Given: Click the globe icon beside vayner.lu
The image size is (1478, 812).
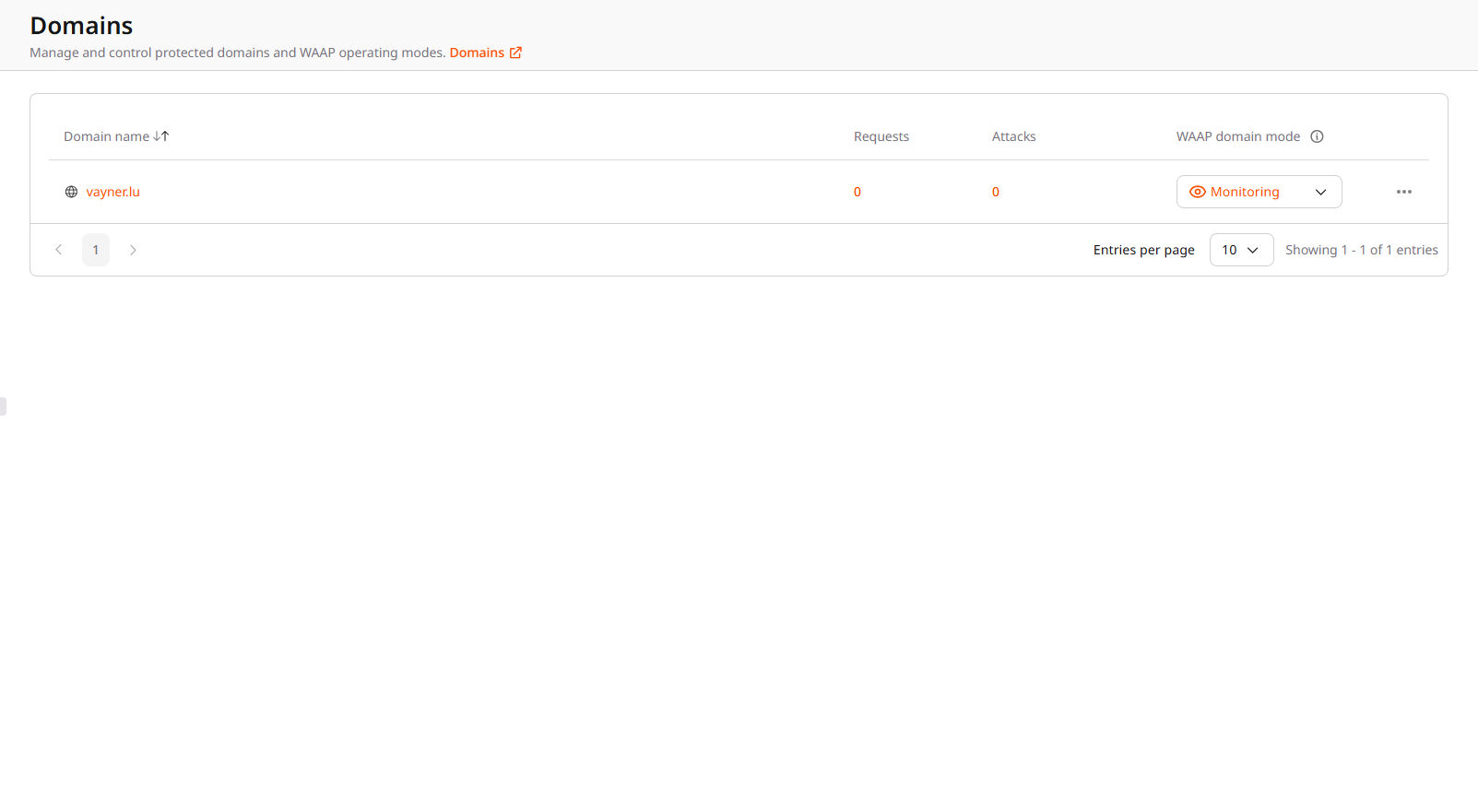Looking at the screenshot, I should [x=71, y=192].
